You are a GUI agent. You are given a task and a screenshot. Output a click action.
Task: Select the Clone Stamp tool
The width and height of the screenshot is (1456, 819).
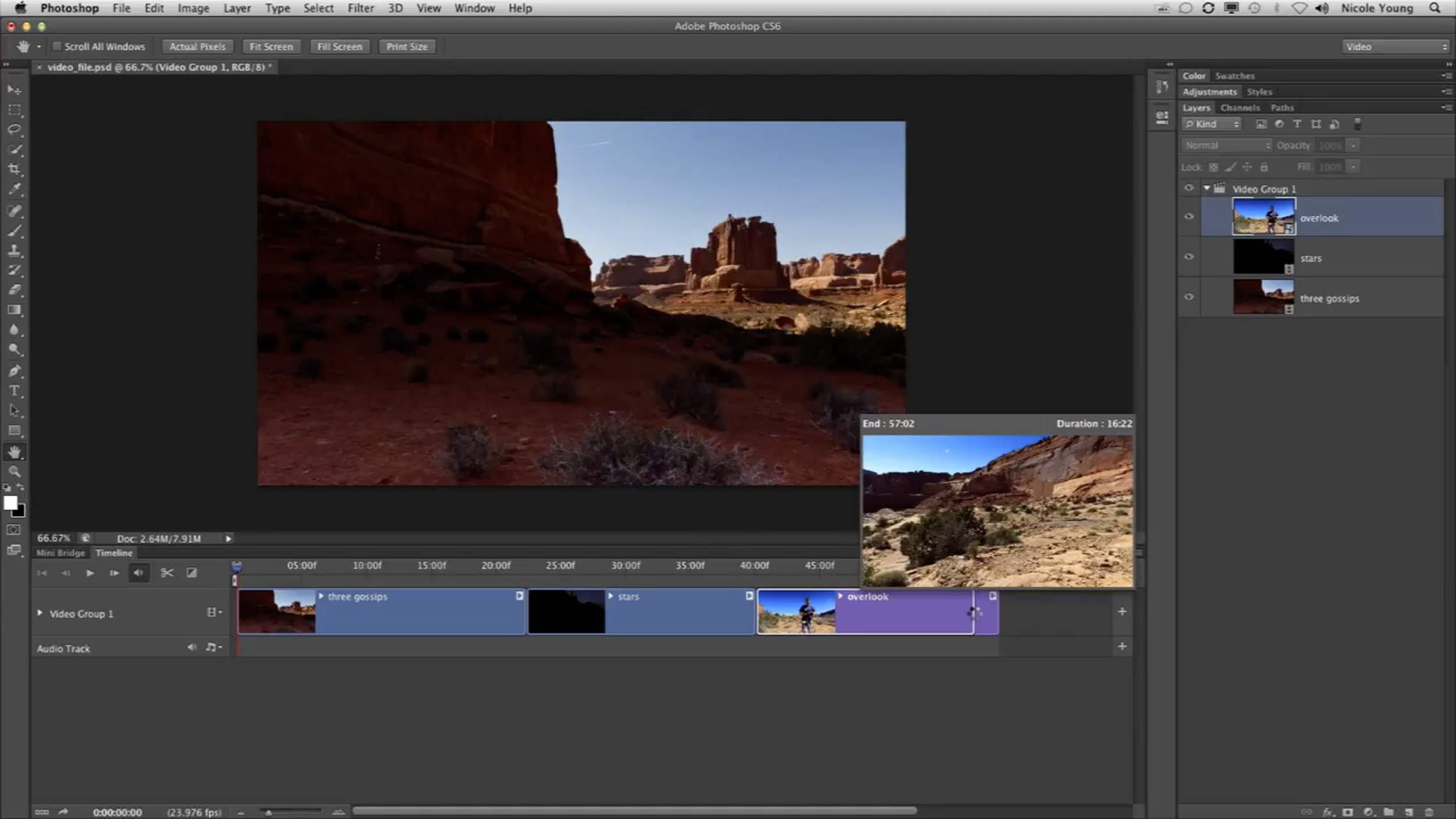pyautogui.click(x=15, y=250)
